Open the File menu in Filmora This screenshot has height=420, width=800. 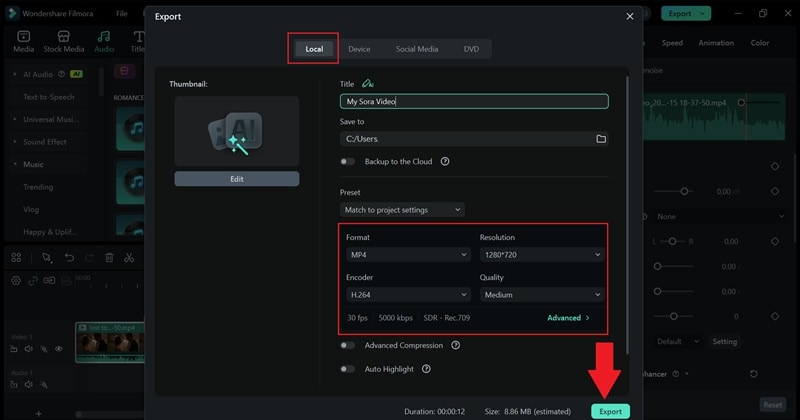point(121,14)
